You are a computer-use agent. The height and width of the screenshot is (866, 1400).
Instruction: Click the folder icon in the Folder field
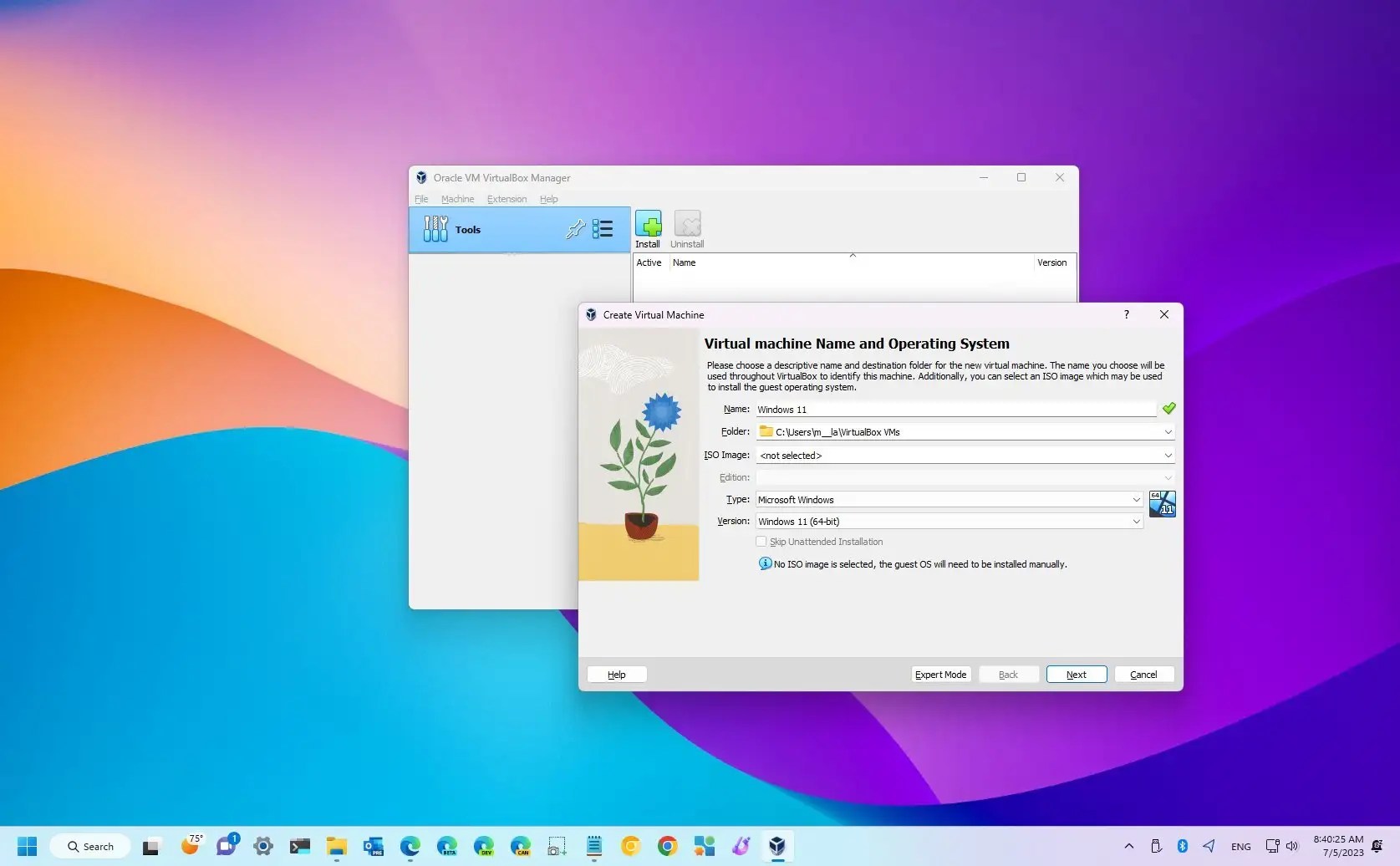pos(766,431)
